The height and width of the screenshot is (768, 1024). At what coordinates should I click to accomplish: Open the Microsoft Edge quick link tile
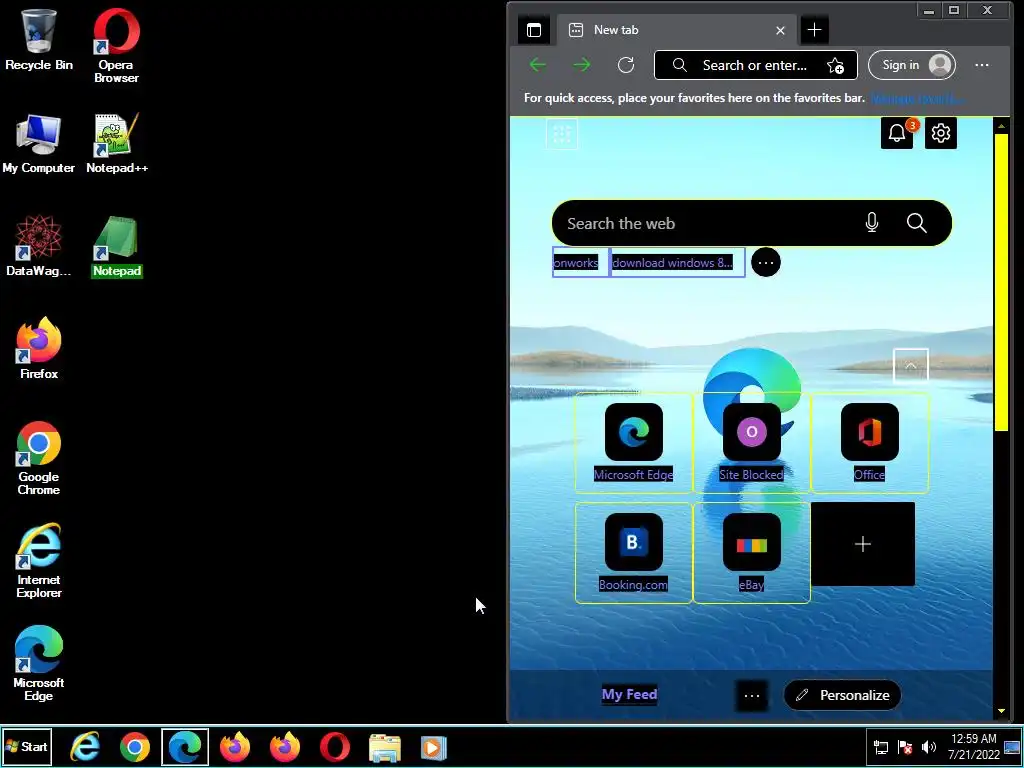[633, 442]
